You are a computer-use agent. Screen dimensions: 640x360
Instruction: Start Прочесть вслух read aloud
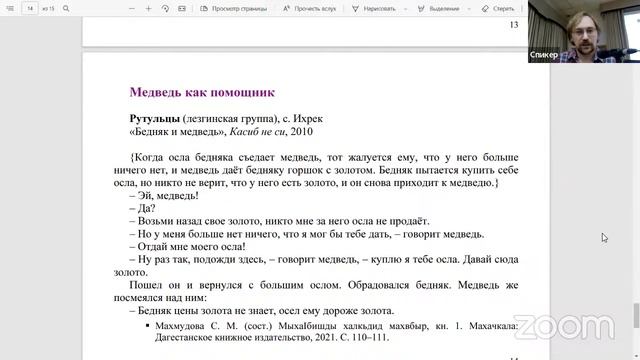point(309,8)
